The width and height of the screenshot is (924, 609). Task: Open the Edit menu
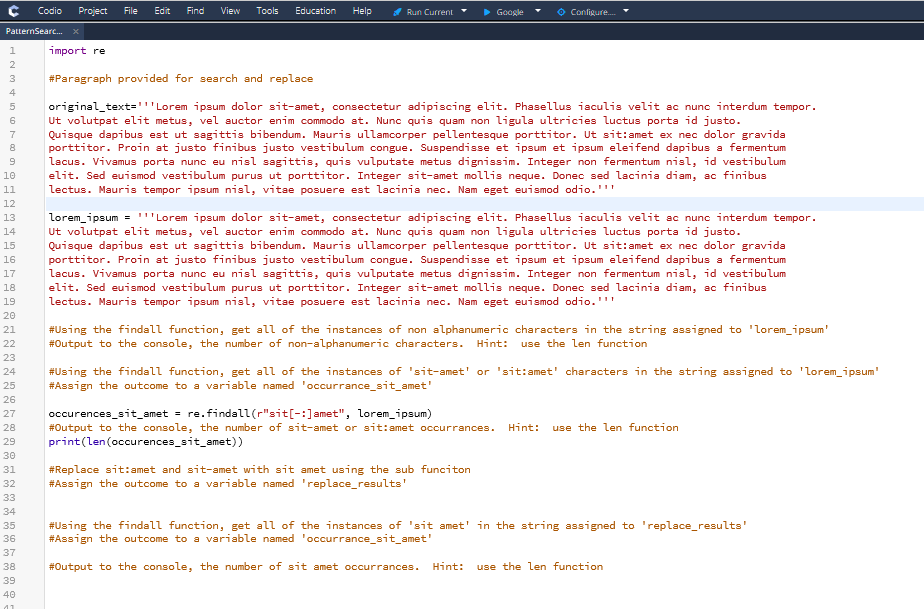pyautogui.click(x=162, y=11)
